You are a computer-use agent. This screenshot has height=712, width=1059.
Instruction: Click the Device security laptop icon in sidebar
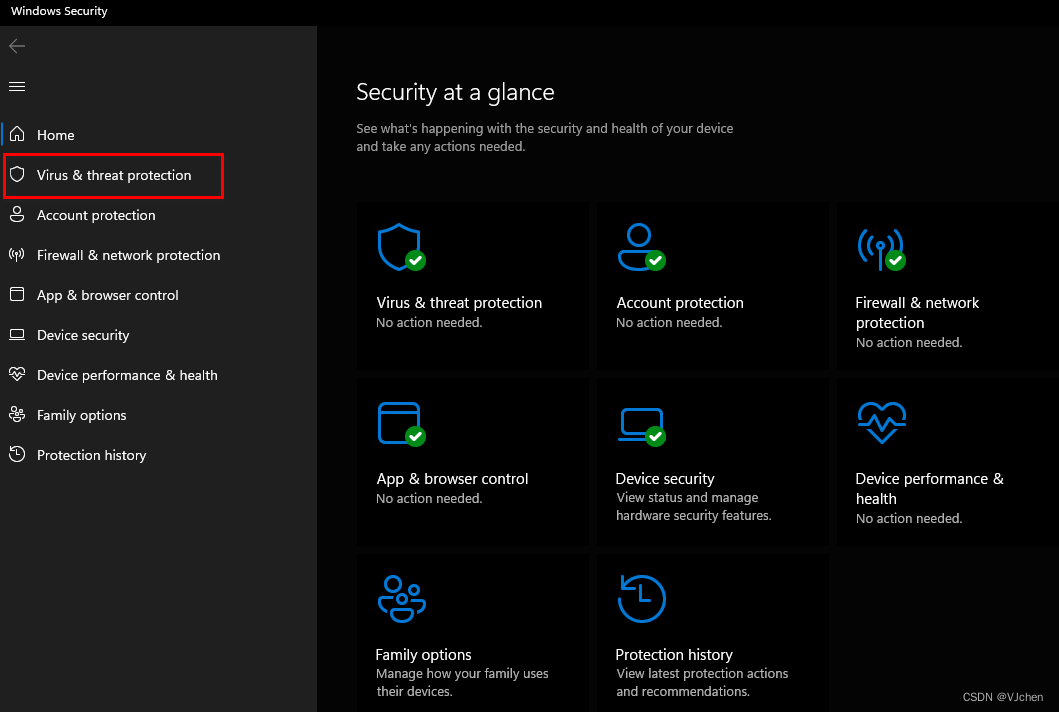click(x=17, y=334)
